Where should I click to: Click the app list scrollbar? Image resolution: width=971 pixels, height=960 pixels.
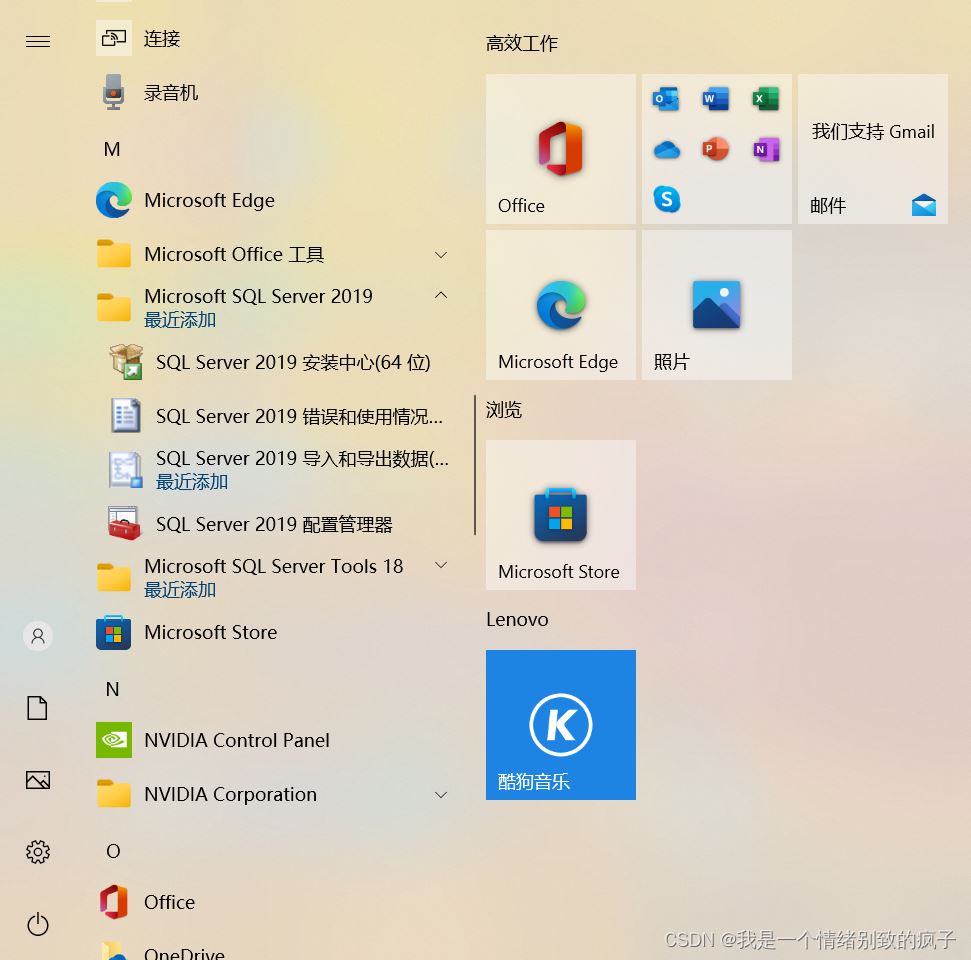click(475, 465)
